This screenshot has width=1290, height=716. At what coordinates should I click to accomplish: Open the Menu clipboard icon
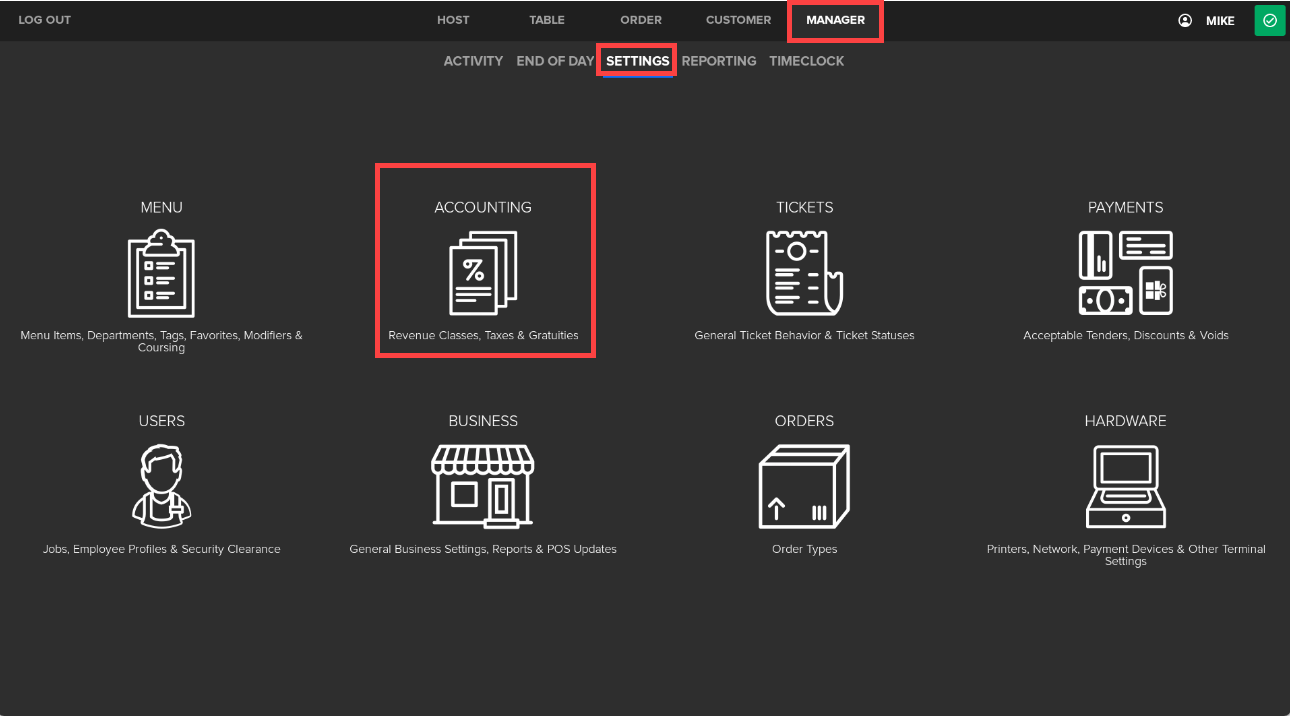pos(161,273)
